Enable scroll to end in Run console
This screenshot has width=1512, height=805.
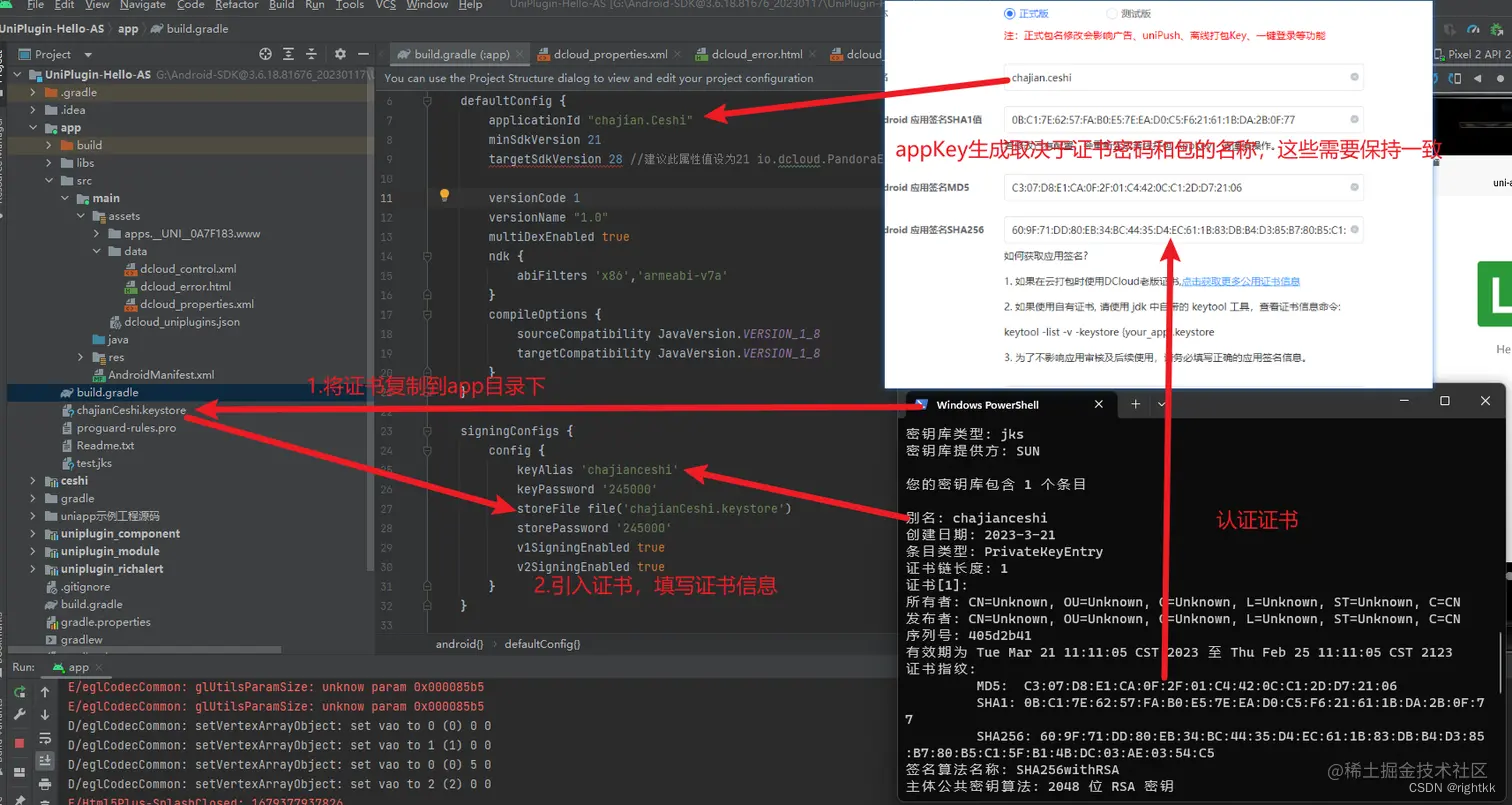point(45,760)
